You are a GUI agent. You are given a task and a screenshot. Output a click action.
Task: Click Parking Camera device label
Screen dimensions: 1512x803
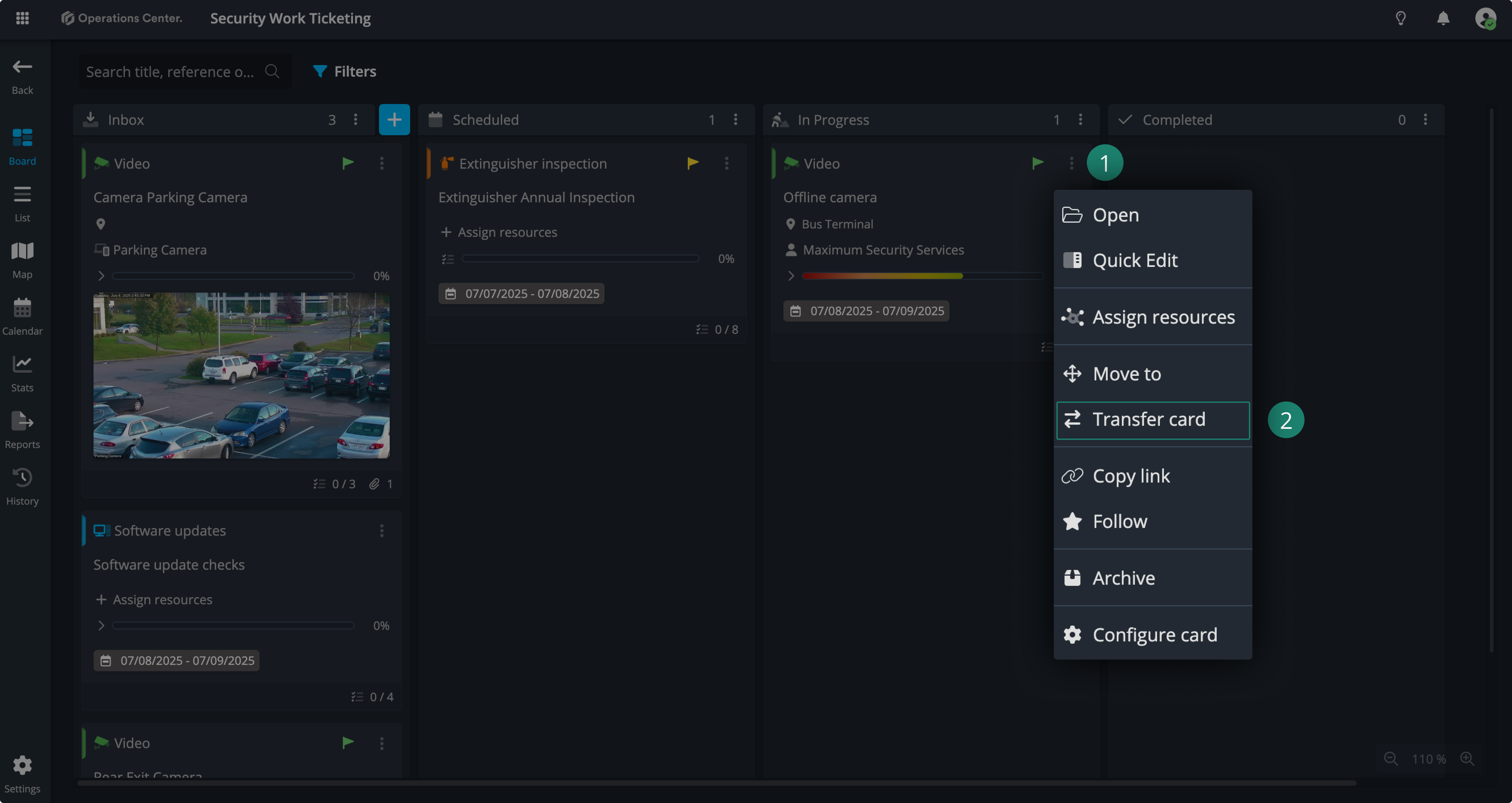[x=159, y=250]
